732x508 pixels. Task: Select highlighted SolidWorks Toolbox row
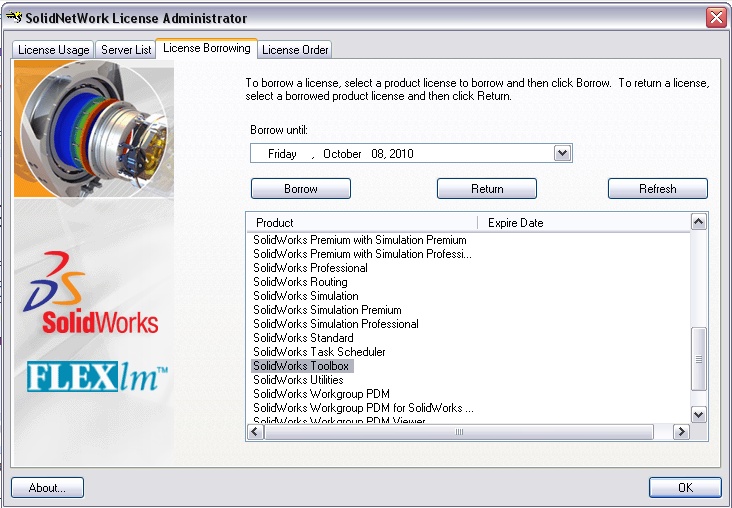(302, 366)
